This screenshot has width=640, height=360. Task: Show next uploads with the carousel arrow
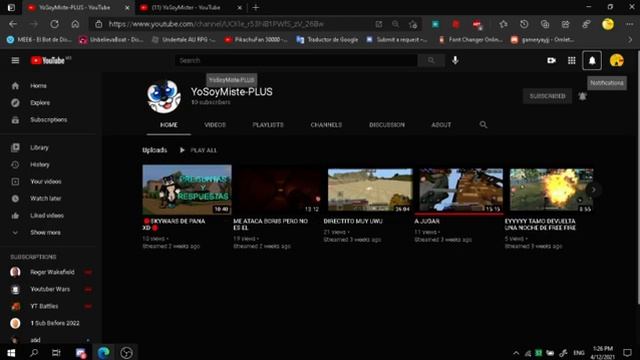point(593,190)
